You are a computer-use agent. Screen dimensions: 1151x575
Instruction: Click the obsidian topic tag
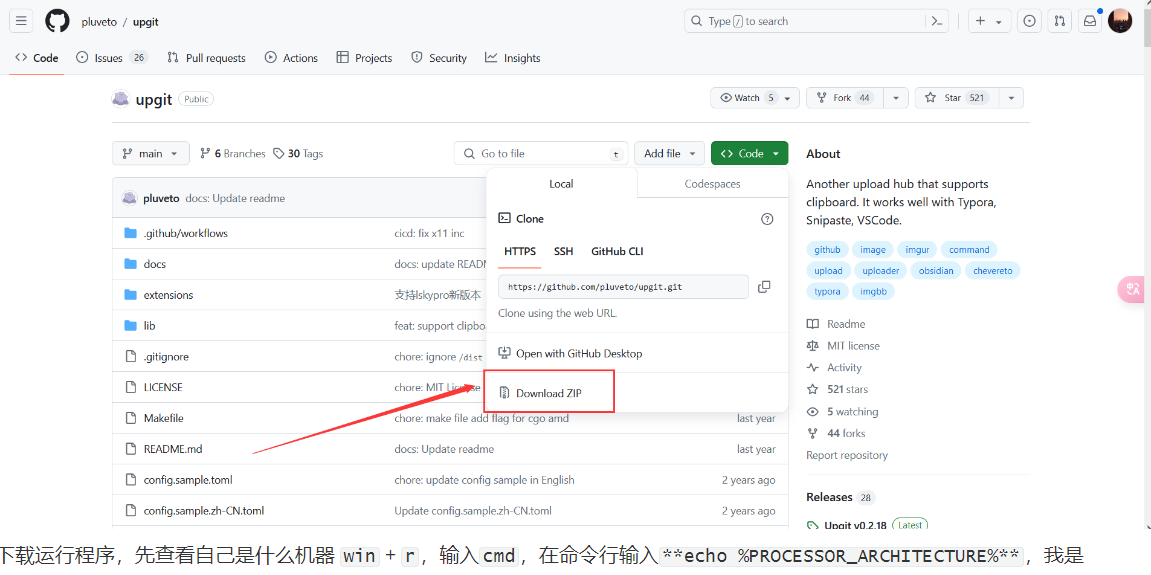936,271
